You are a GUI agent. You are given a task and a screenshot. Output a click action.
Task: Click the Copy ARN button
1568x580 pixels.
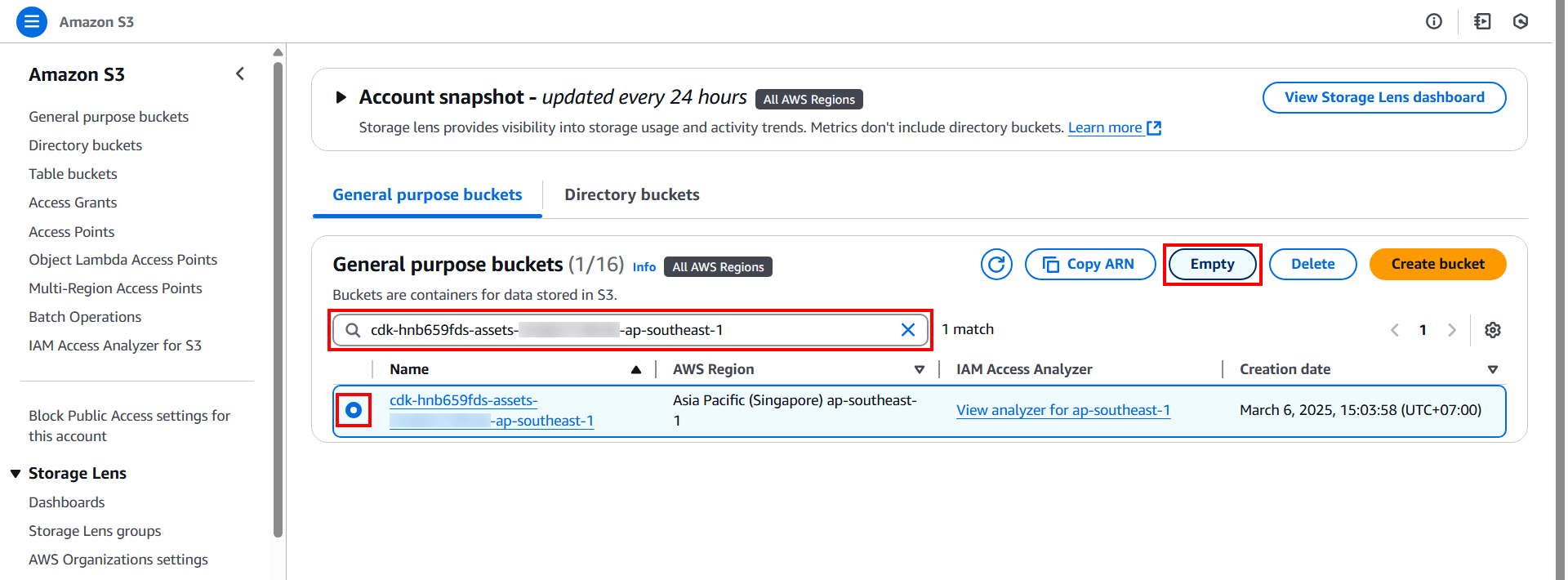(1090, 265)
